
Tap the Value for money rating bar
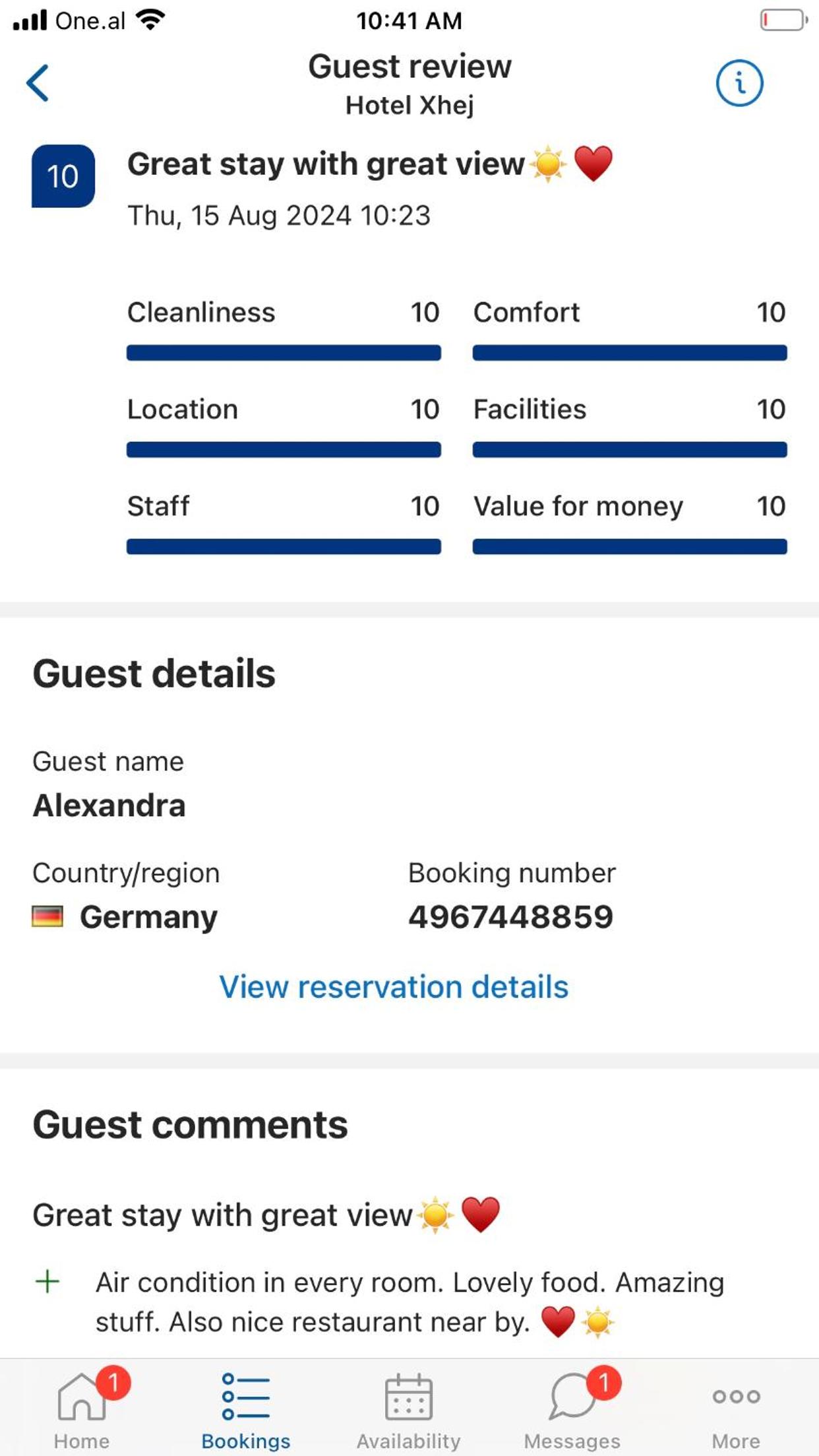click(630, 547)
